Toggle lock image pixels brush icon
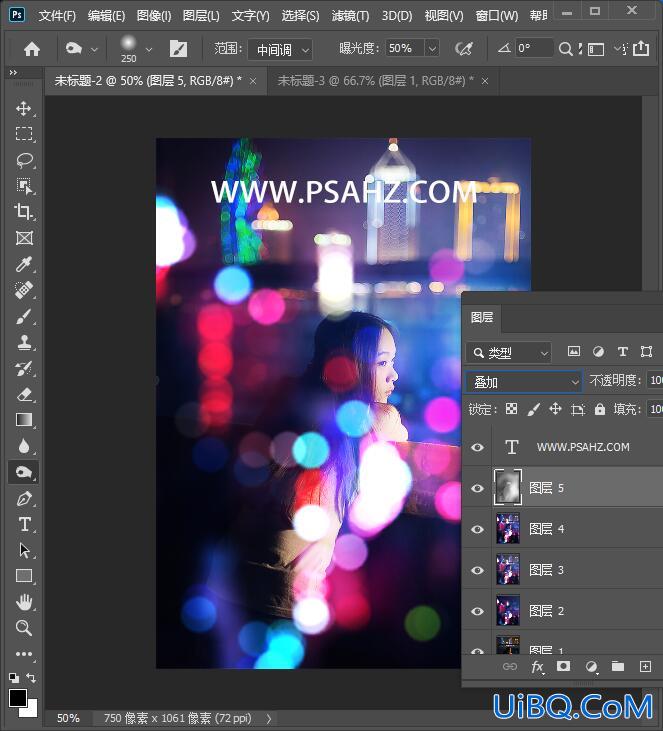This screenshot has height=731, width=663. [533, 409]
